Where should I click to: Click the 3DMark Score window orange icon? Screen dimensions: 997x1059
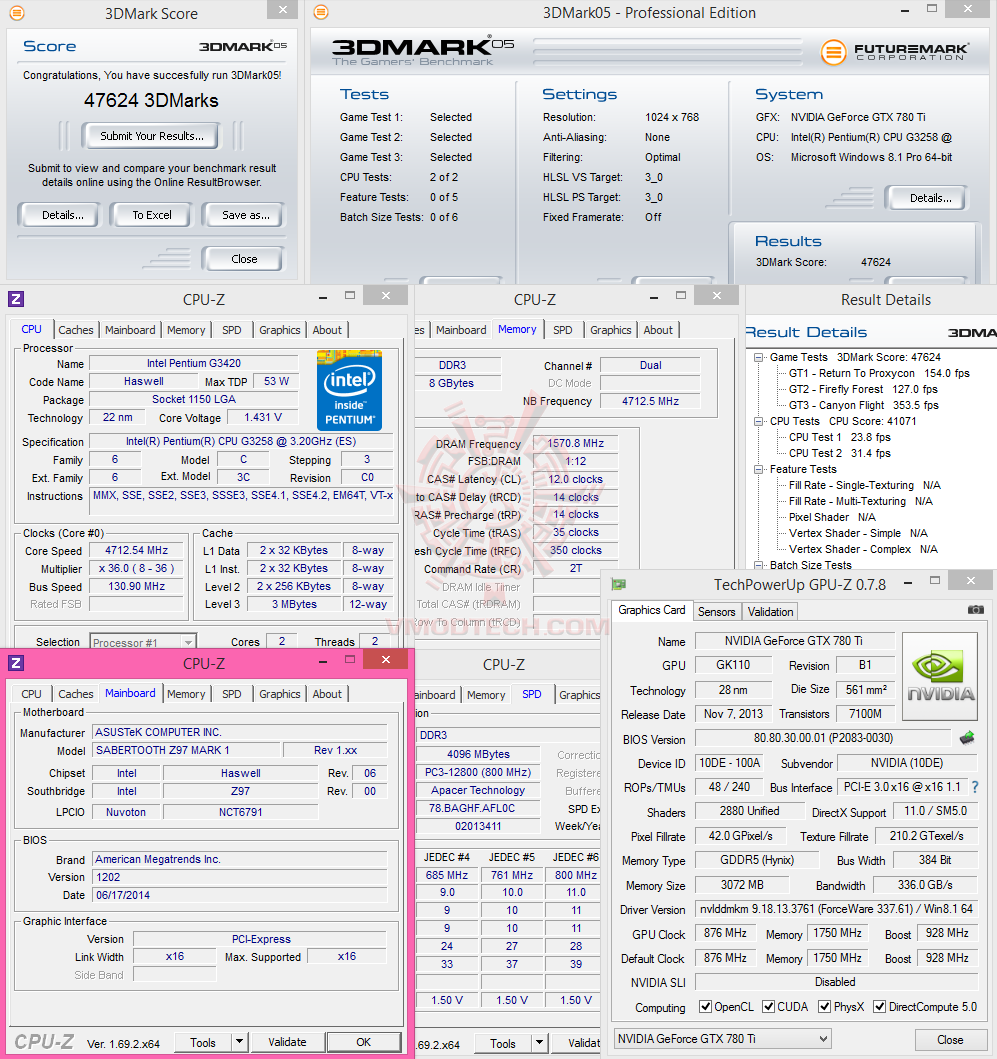17,12
